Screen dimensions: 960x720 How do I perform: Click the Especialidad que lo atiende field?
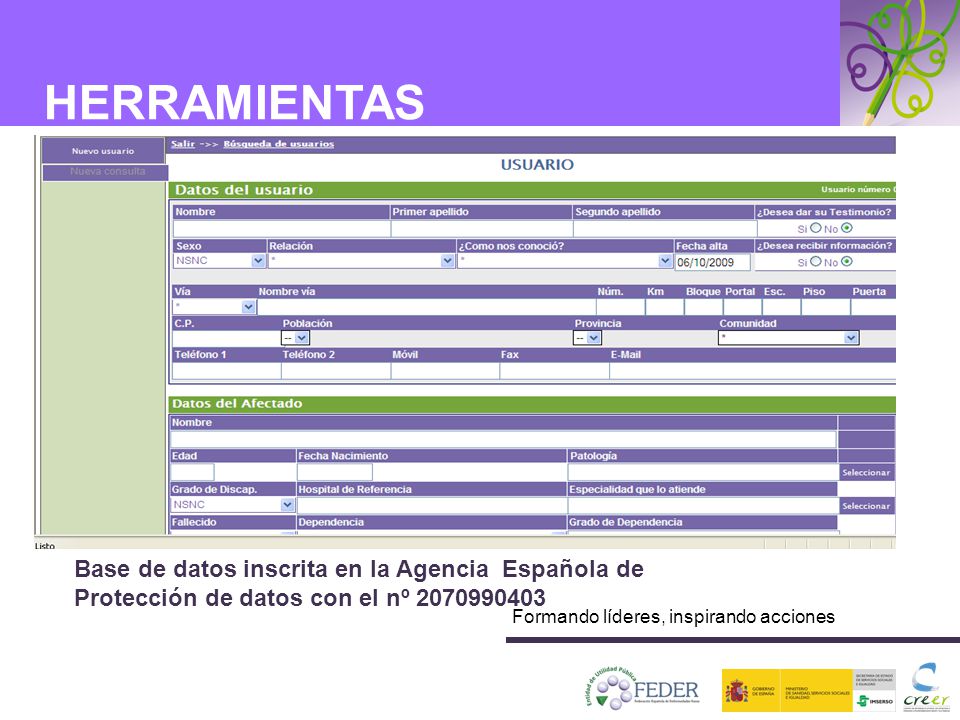click(703, 505)
